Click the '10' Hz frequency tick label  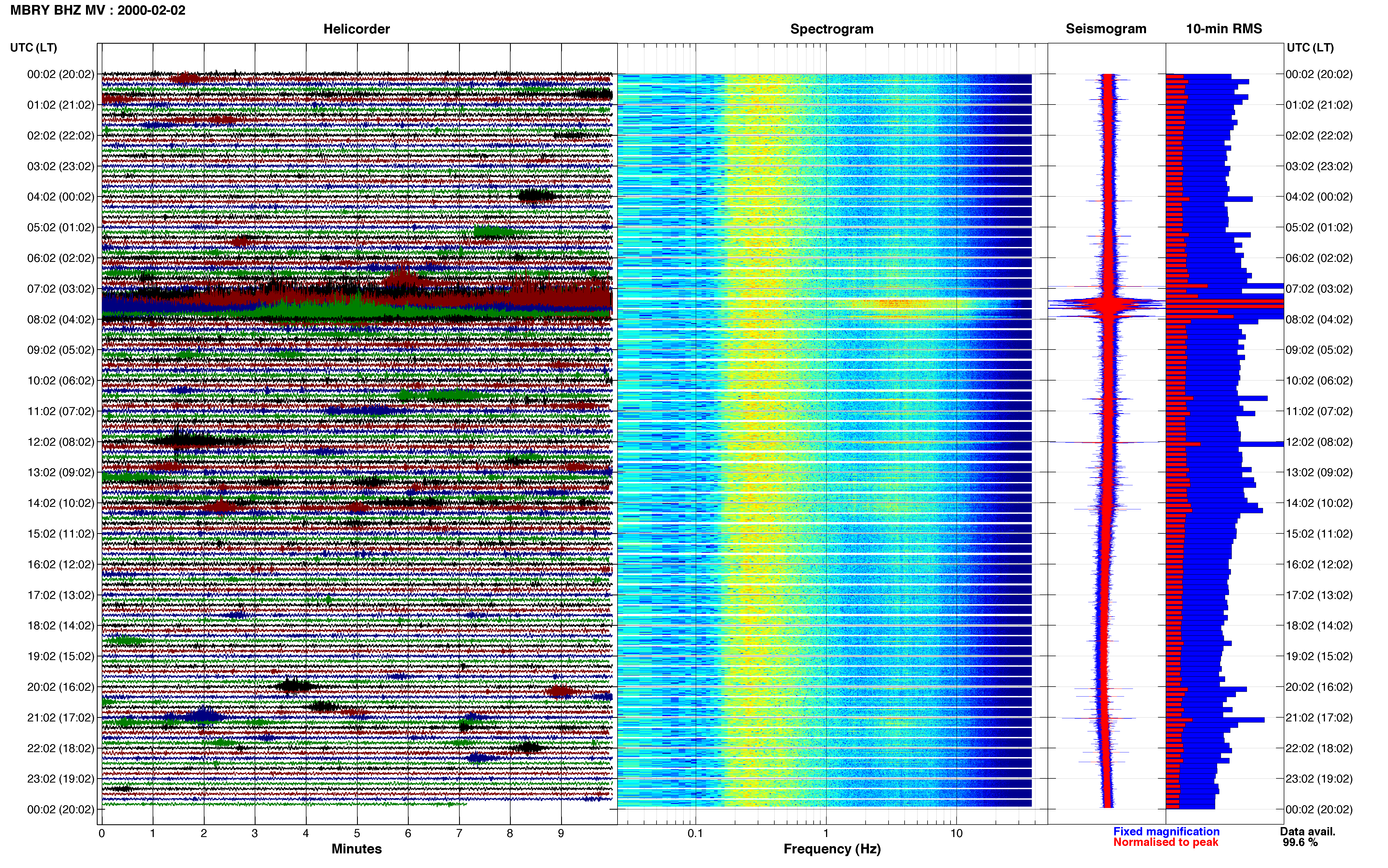(956, 833)
